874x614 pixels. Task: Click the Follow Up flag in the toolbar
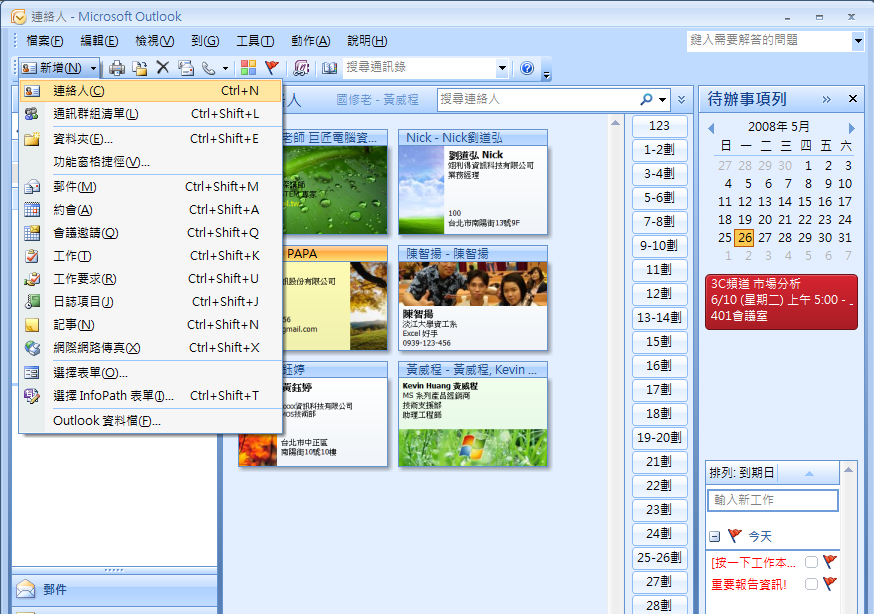tap(271, 68)
